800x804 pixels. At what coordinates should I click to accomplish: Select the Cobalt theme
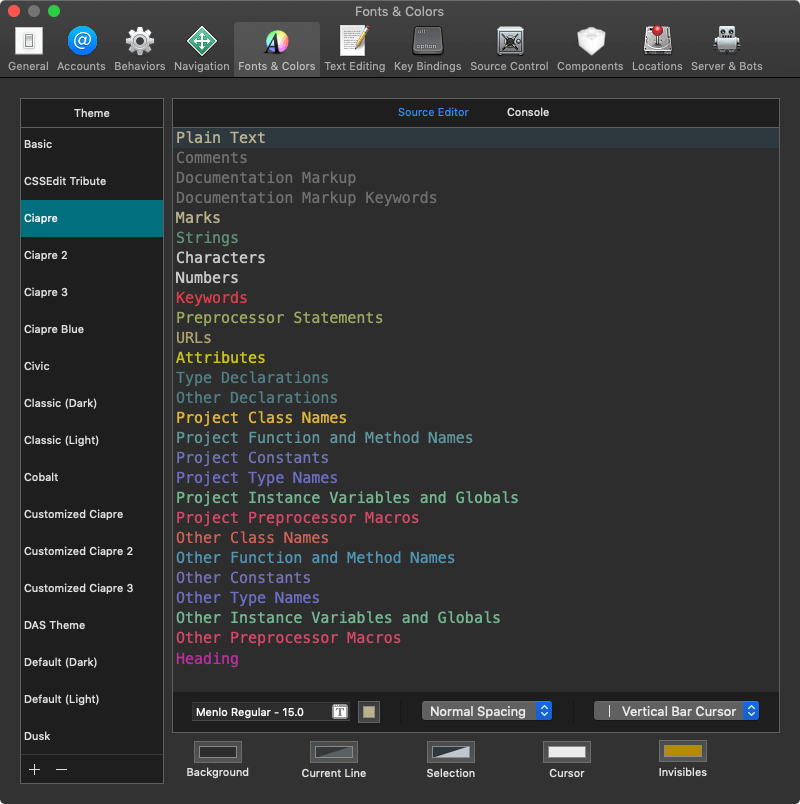click(92, 476)
